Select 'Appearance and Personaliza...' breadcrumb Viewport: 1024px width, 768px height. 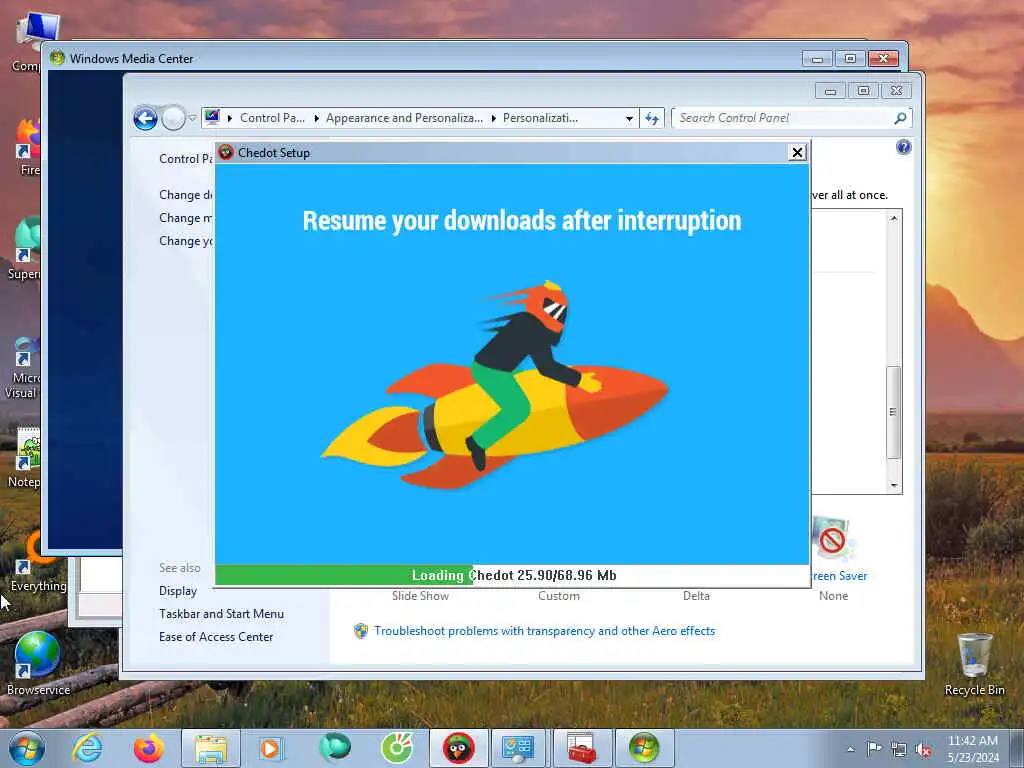pyautogui.click(x=404, y=118)
